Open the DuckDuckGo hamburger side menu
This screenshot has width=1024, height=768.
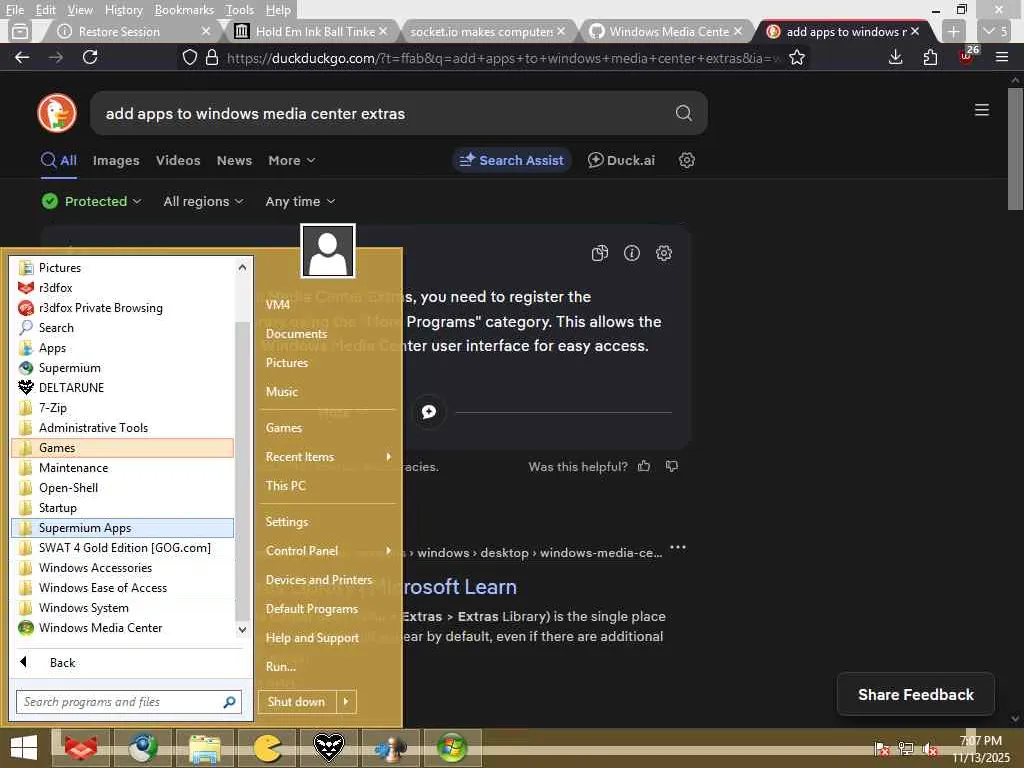click(981, 110)
